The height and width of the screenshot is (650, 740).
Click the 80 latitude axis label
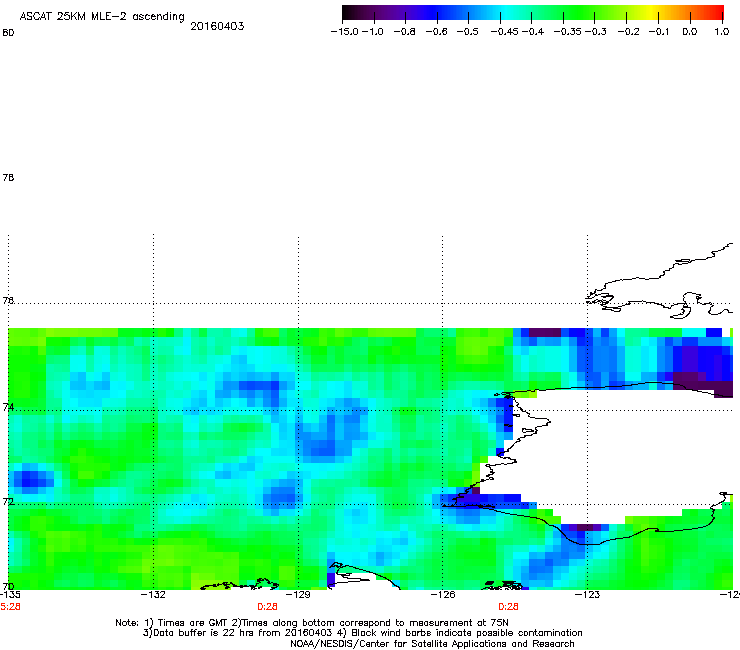8,33
